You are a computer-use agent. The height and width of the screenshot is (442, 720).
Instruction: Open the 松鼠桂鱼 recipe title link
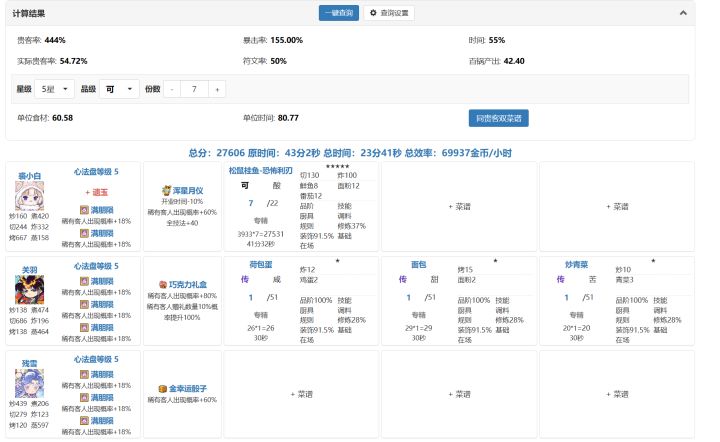(x=261, y=171)
